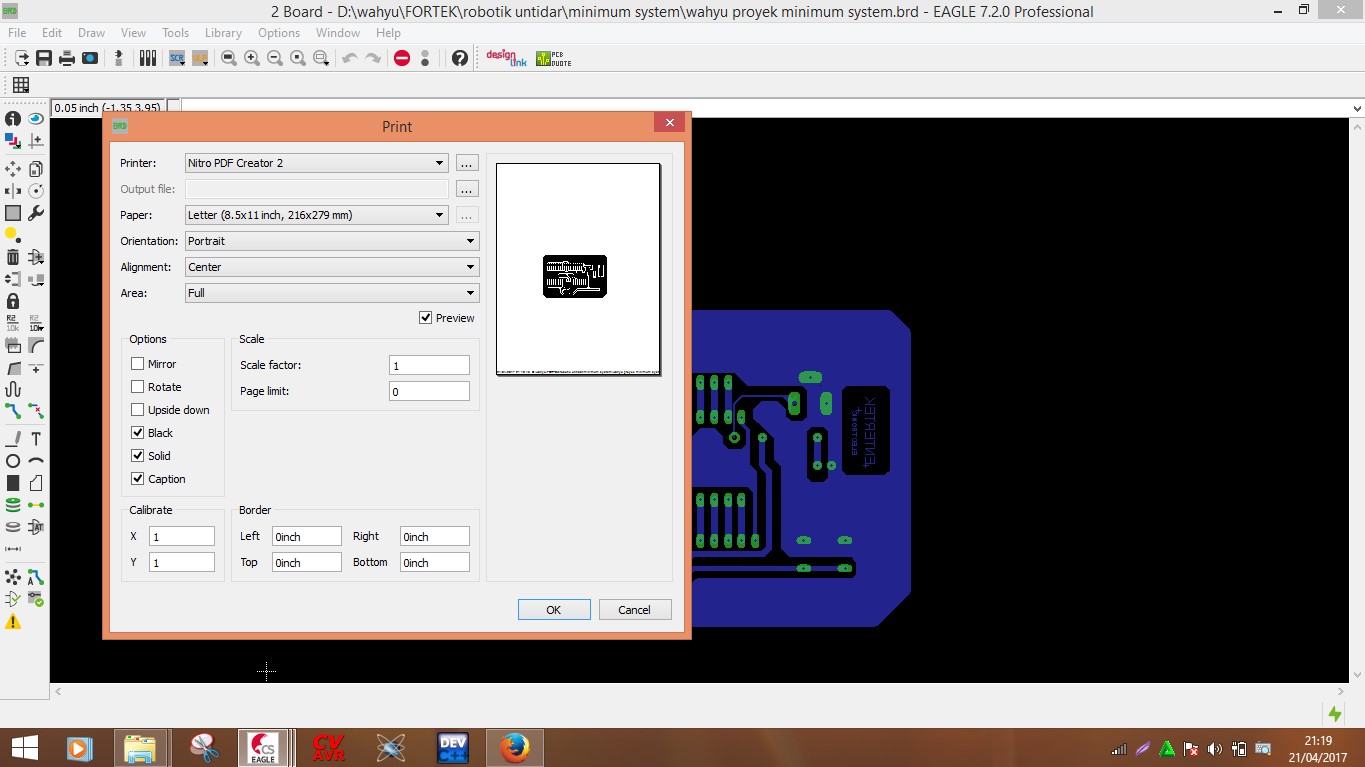Click the OK button in the Print dialog
Viewport: 1365px width, 767px height.
pos(553,609)
